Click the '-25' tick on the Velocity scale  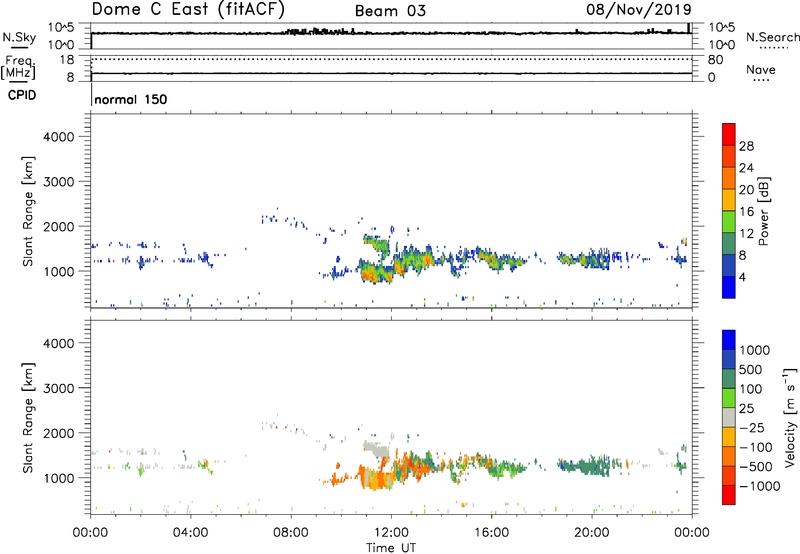tap(752, 428)
